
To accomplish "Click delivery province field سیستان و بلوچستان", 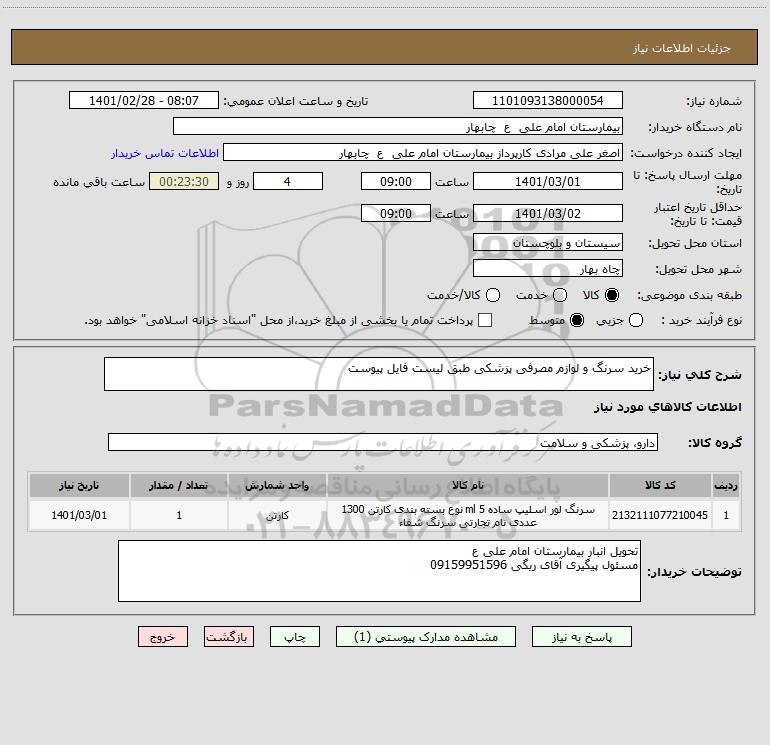I will click(548, 243).
